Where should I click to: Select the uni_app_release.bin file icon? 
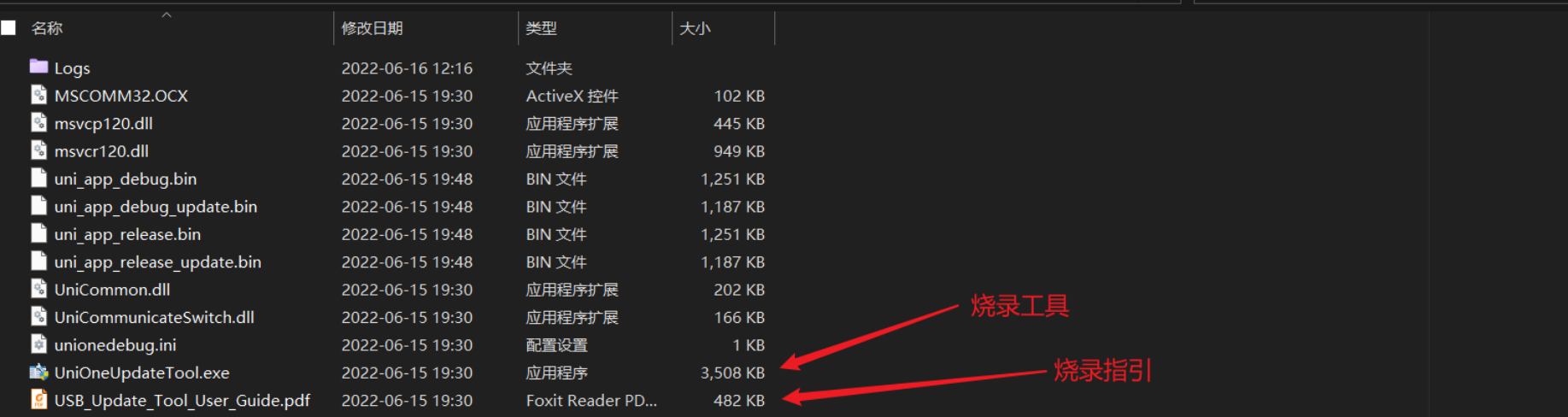click(x=38, y=233)
